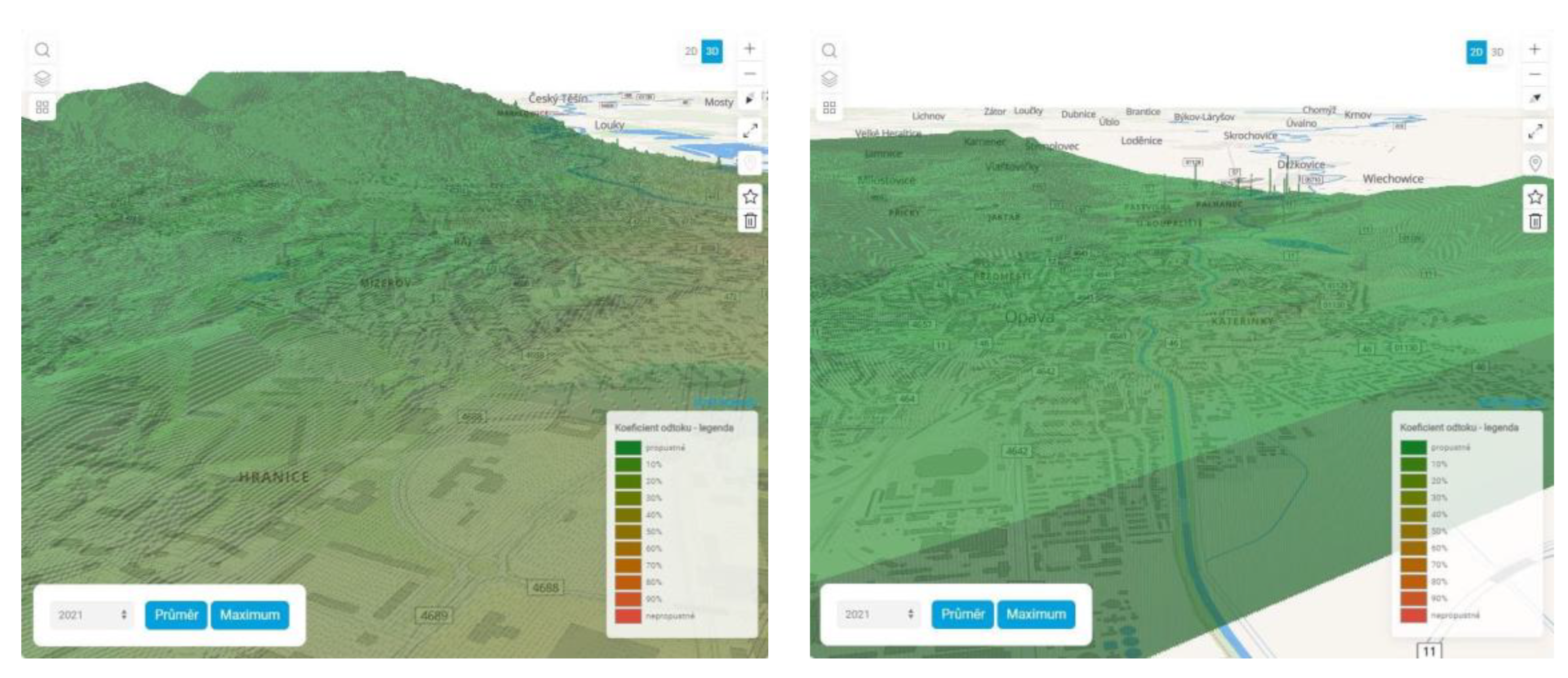1568x678 pixels.
Task: Zoom out on the left map
Action: [x=750, y=73]
